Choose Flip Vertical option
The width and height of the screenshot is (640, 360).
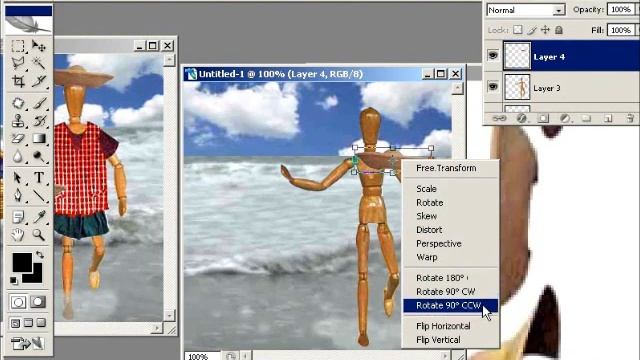(438, 340)
